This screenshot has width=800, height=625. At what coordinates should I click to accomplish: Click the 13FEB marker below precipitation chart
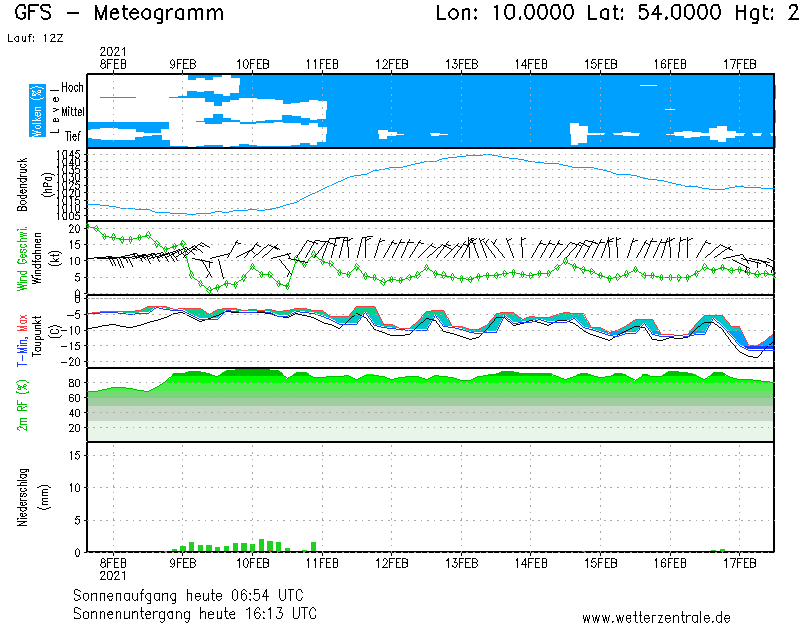(461, 563)
